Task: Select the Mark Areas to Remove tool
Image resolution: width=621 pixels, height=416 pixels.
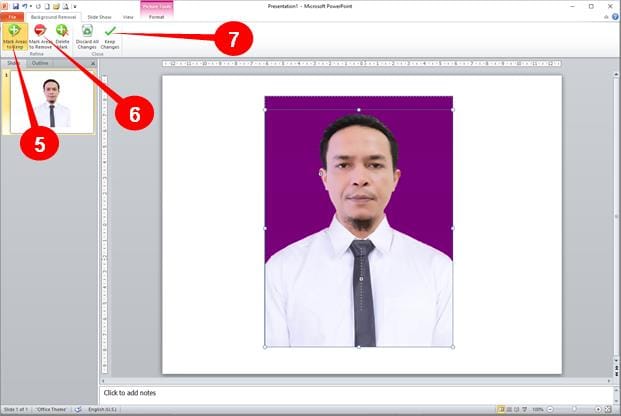Action: pos(39,37)
